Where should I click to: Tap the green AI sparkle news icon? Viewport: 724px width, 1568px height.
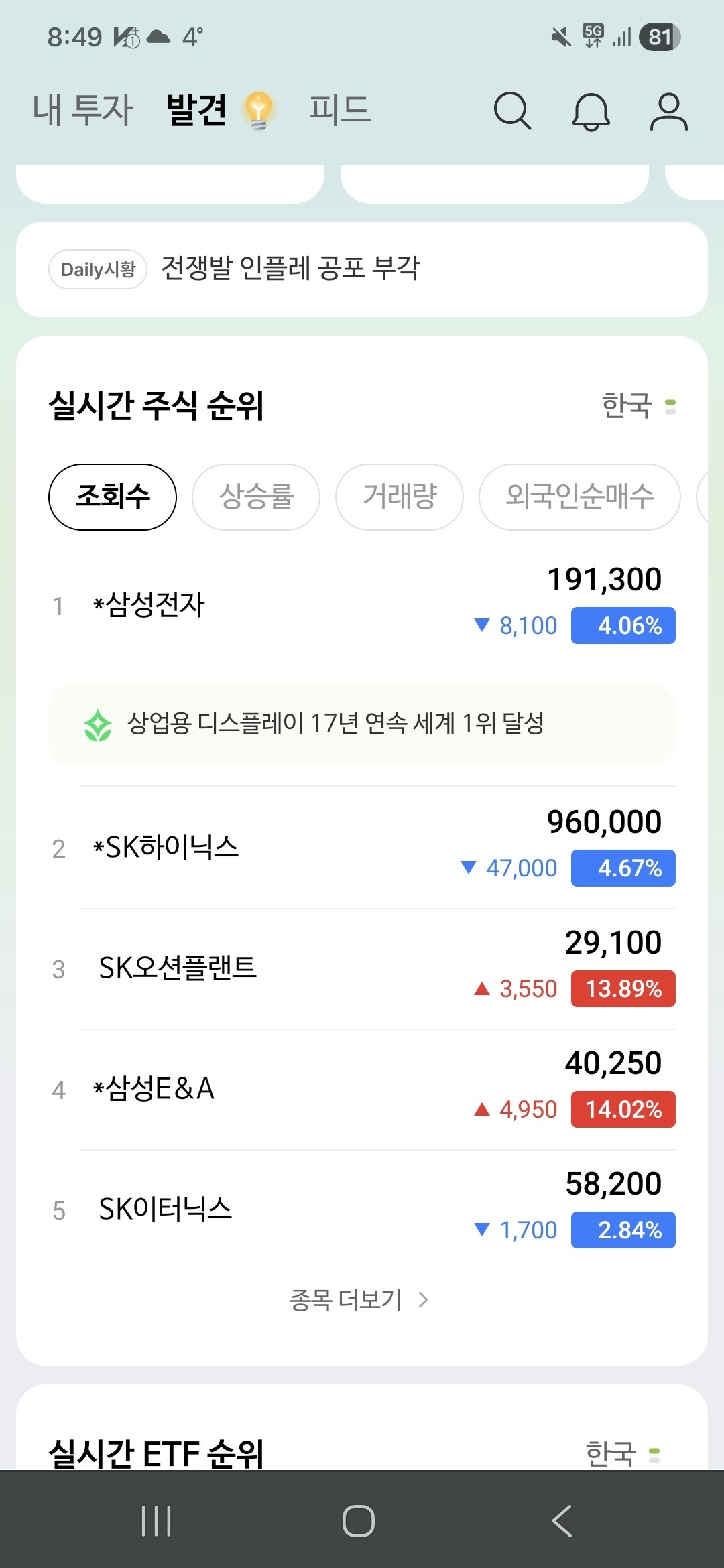pyautogui.click(x=98, y=725)
